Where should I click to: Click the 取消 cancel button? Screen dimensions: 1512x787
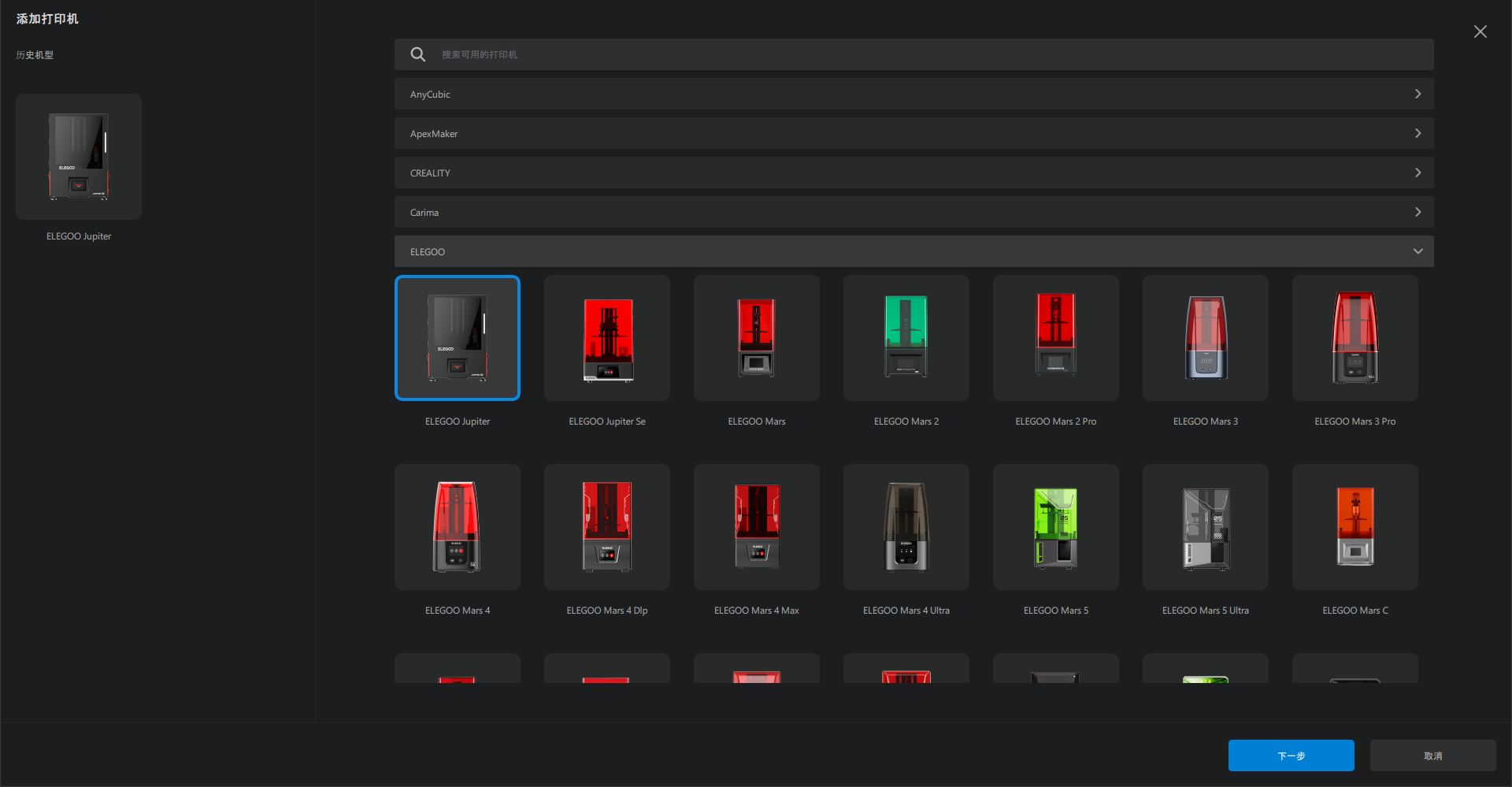1433,755
